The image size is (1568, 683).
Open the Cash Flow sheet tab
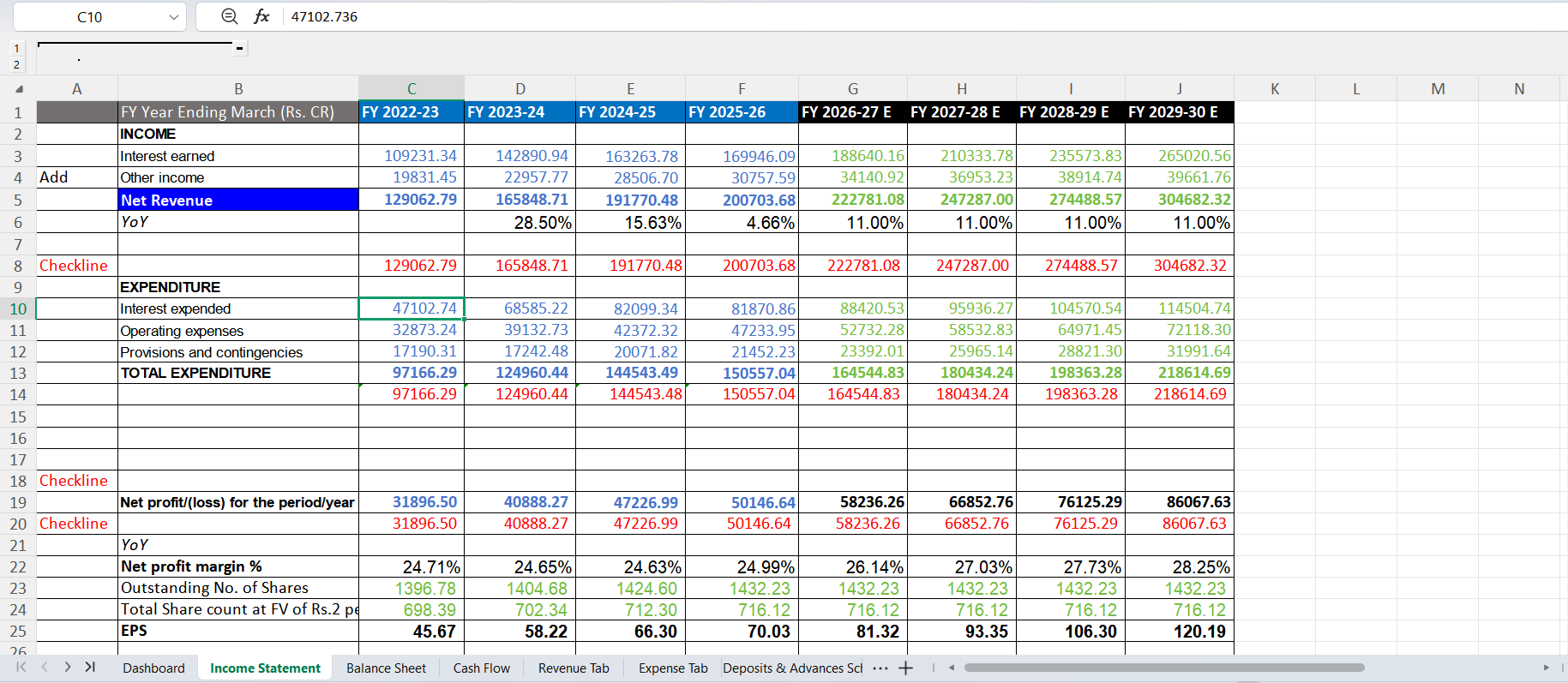[x=481, y=668]
